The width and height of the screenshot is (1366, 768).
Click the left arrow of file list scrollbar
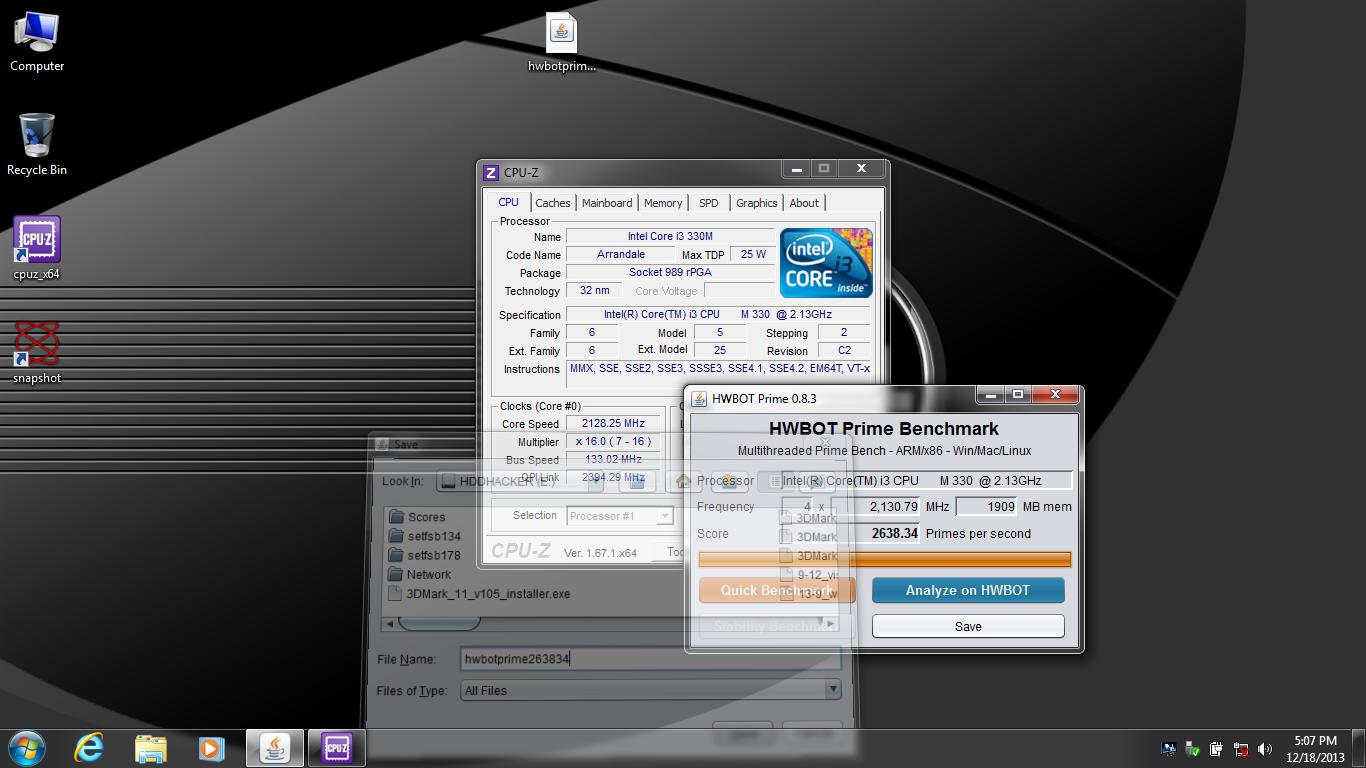click(x=391, y=622)
